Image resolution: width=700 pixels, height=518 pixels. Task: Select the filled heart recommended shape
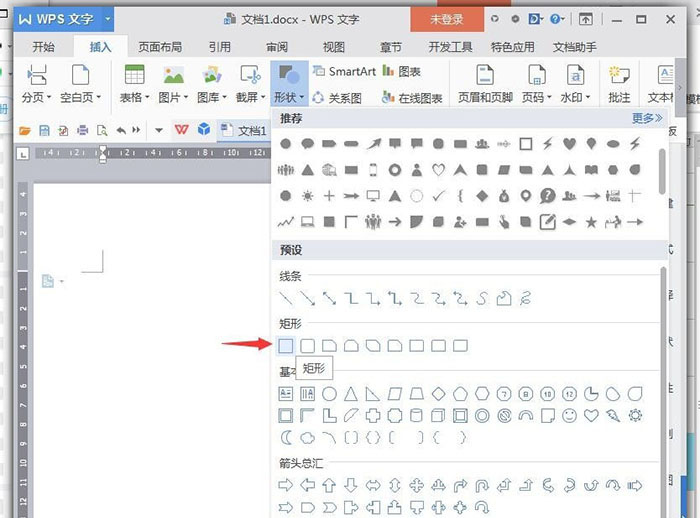(x=569, y=144)
